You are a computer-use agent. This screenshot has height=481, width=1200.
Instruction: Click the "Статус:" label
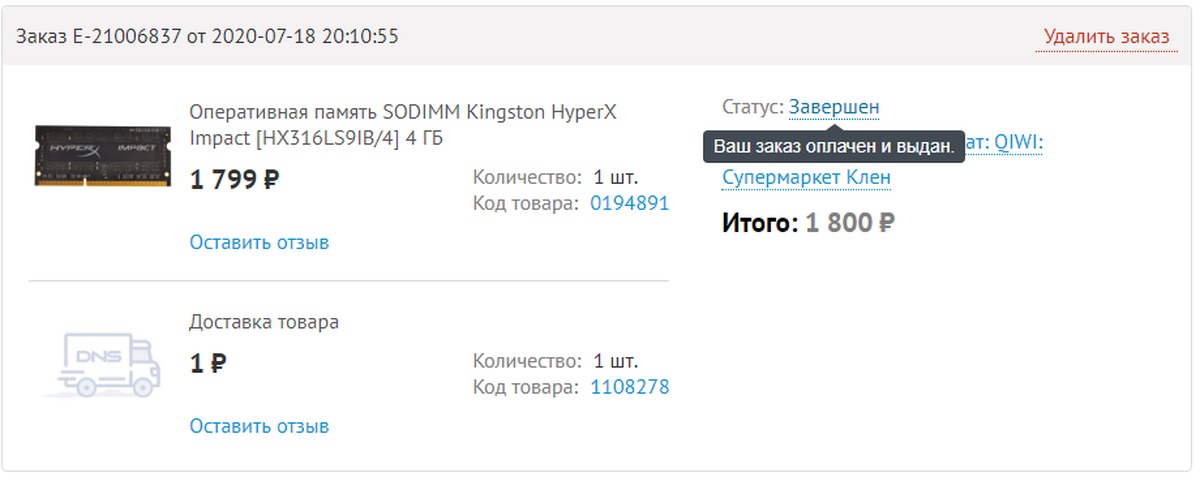752,107
